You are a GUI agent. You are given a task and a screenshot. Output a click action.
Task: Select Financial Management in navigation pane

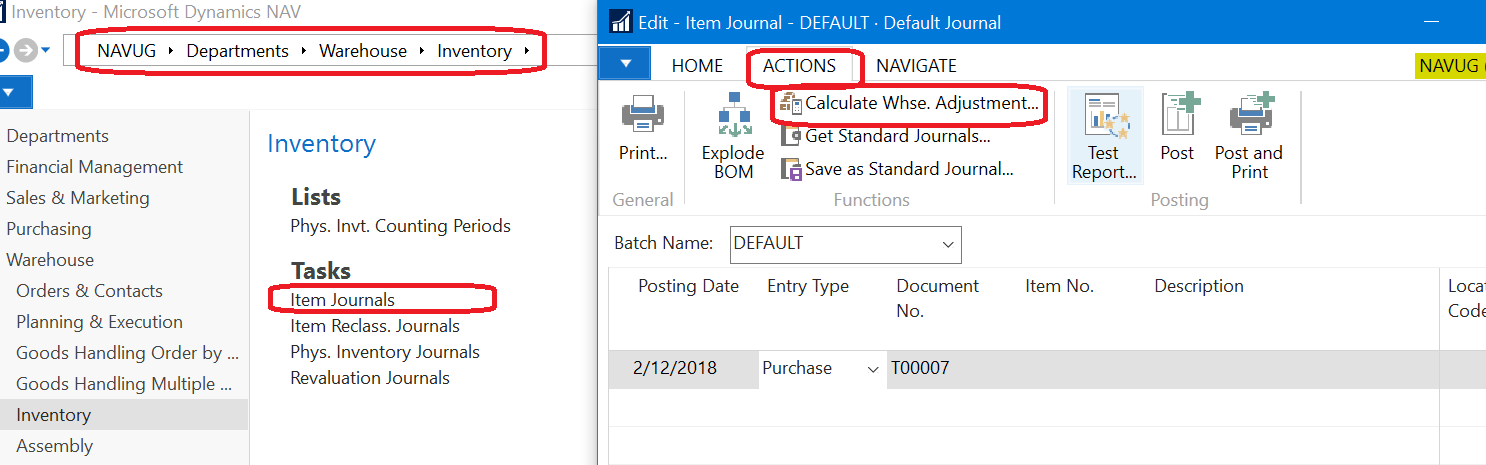(95, 167)
